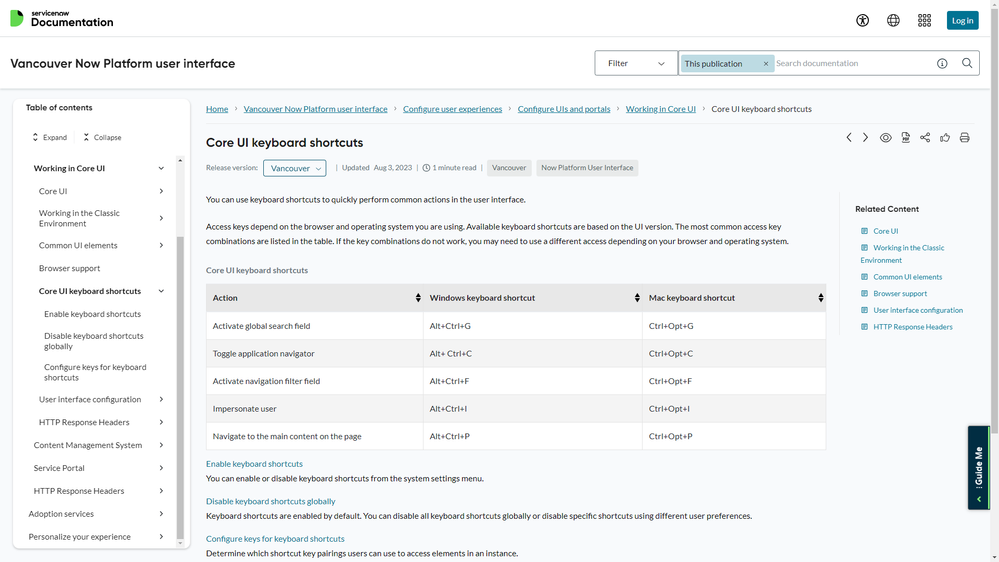This screenshot has height=562, width=999.
Task: Click the save as PDF icon
Action: coord(905,138)
